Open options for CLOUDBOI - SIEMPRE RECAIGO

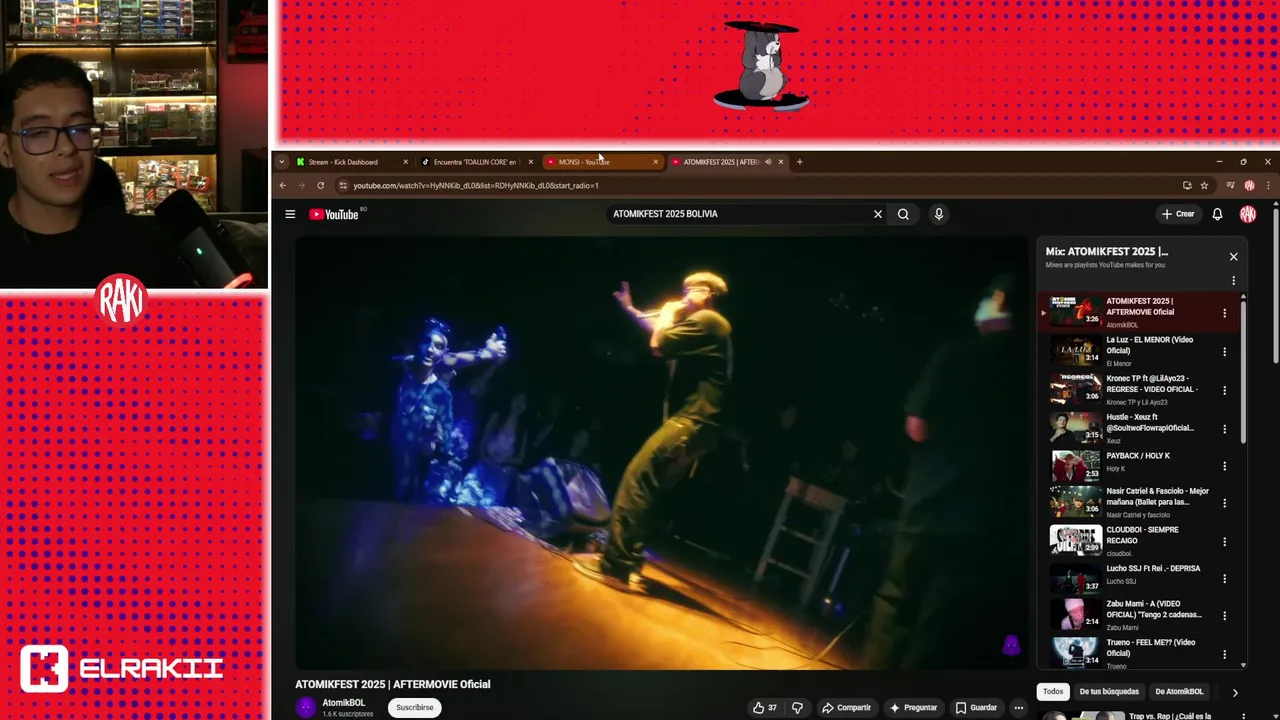click(1224, 542)
